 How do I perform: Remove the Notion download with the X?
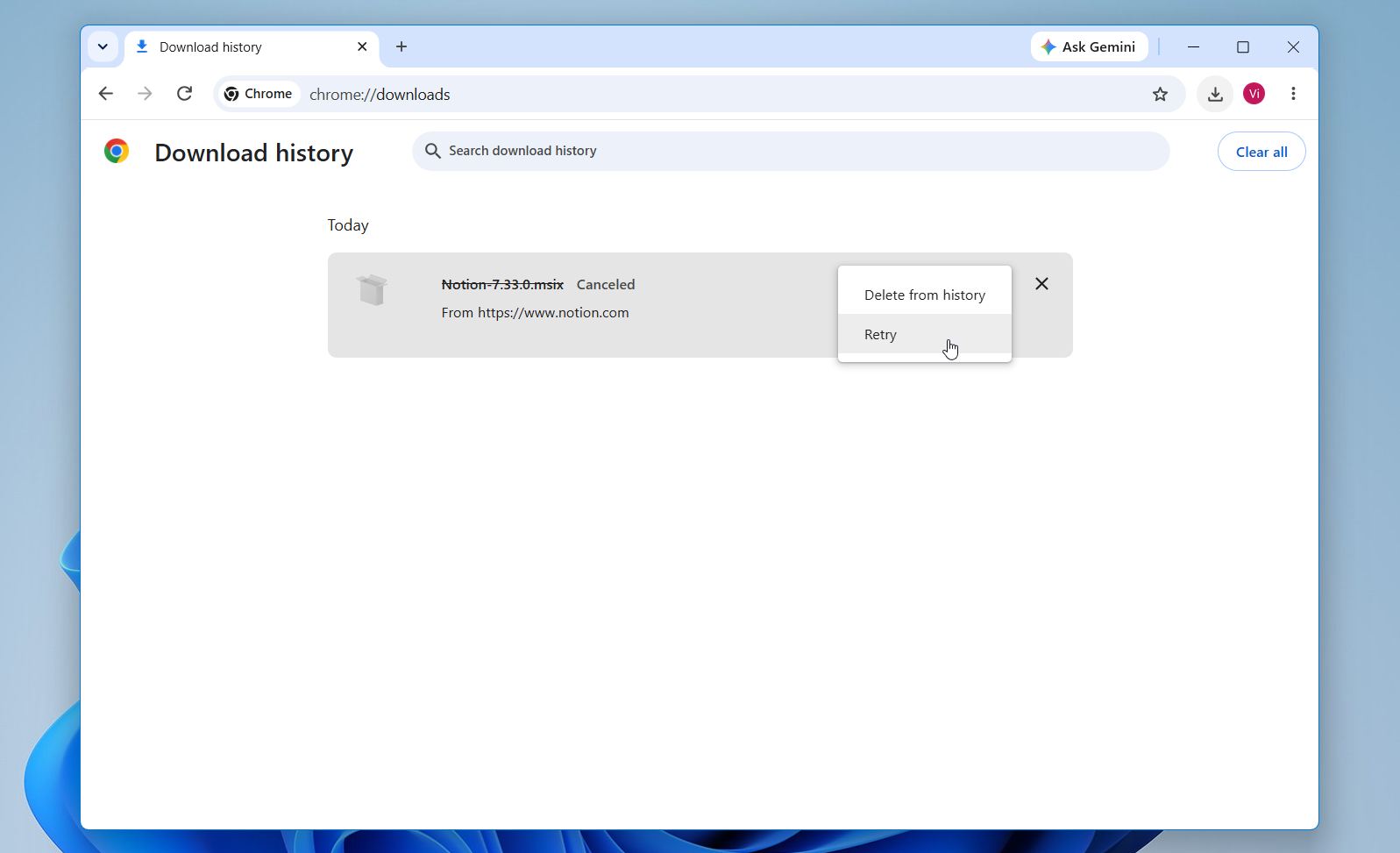click(1041, 284)
